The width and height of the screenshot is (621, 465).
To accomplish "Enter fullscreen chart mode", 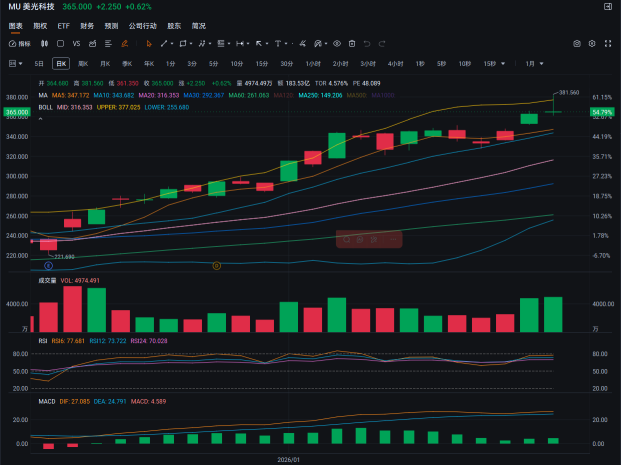I will (x=608, y=44).
